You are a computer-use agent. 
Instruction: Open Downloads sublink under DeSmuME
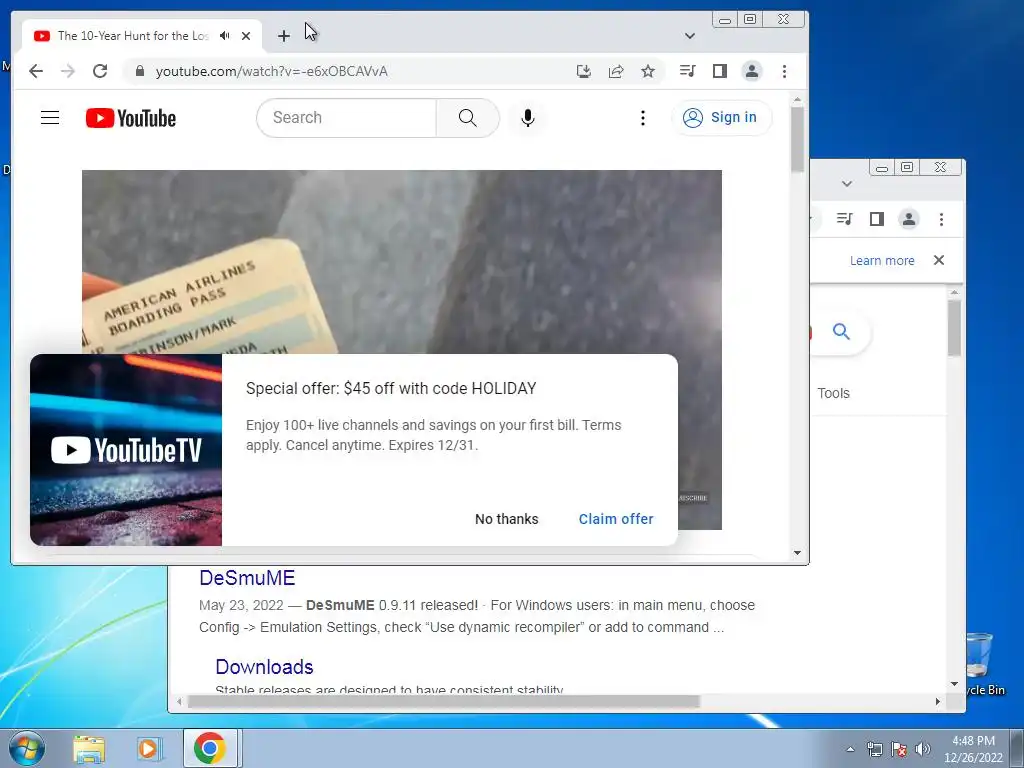click(264, 667)
